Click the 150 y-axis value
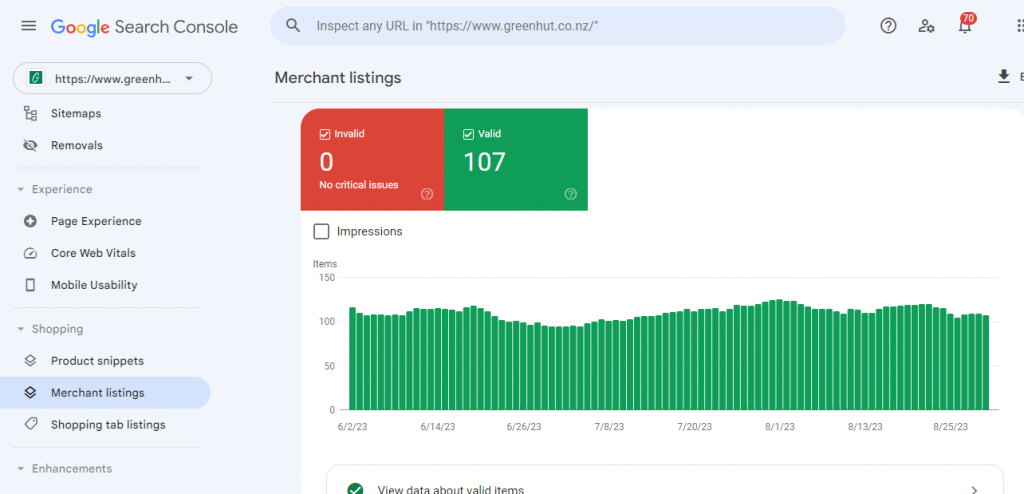1024x494 pixels. pyautogui.click(x=327, y=278)
